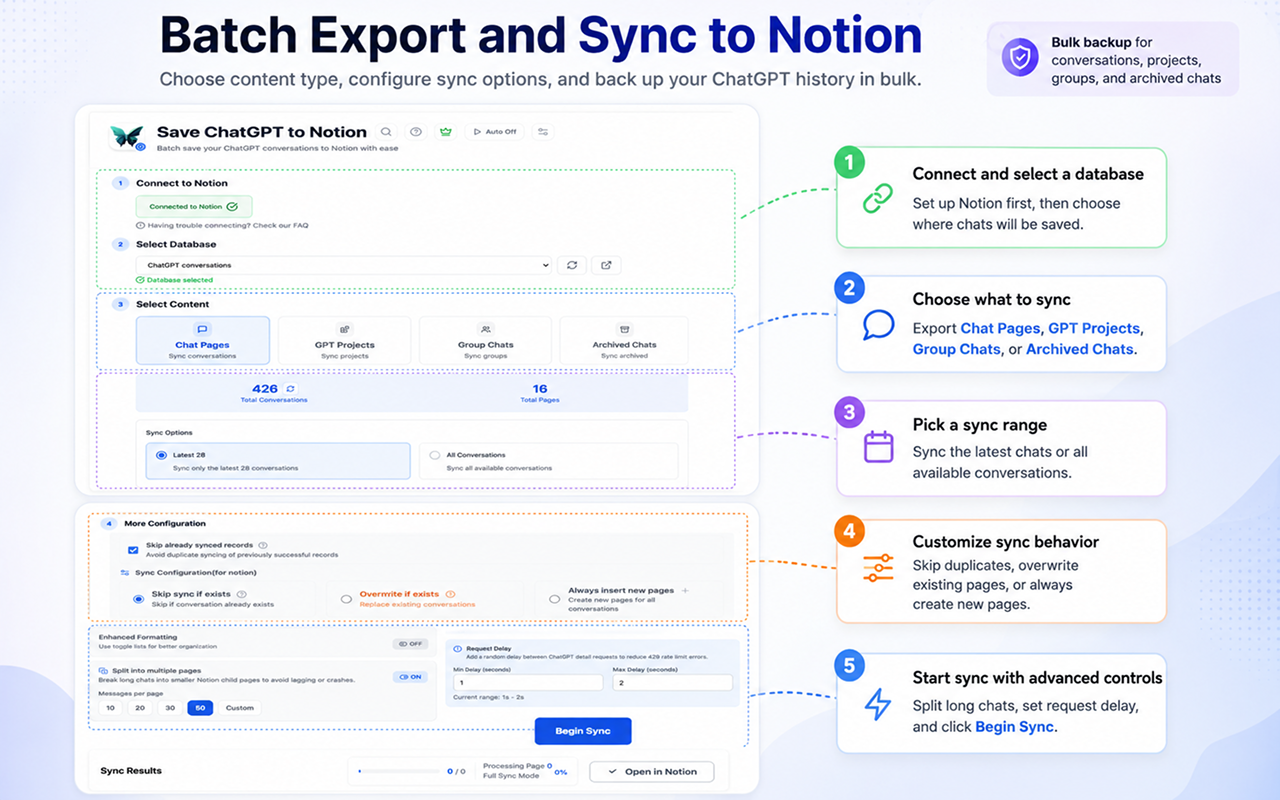This screenshot has width=1280, height=800.
Task: Turn on Enhanced Formatting OFF toggle
Action: 410,644
